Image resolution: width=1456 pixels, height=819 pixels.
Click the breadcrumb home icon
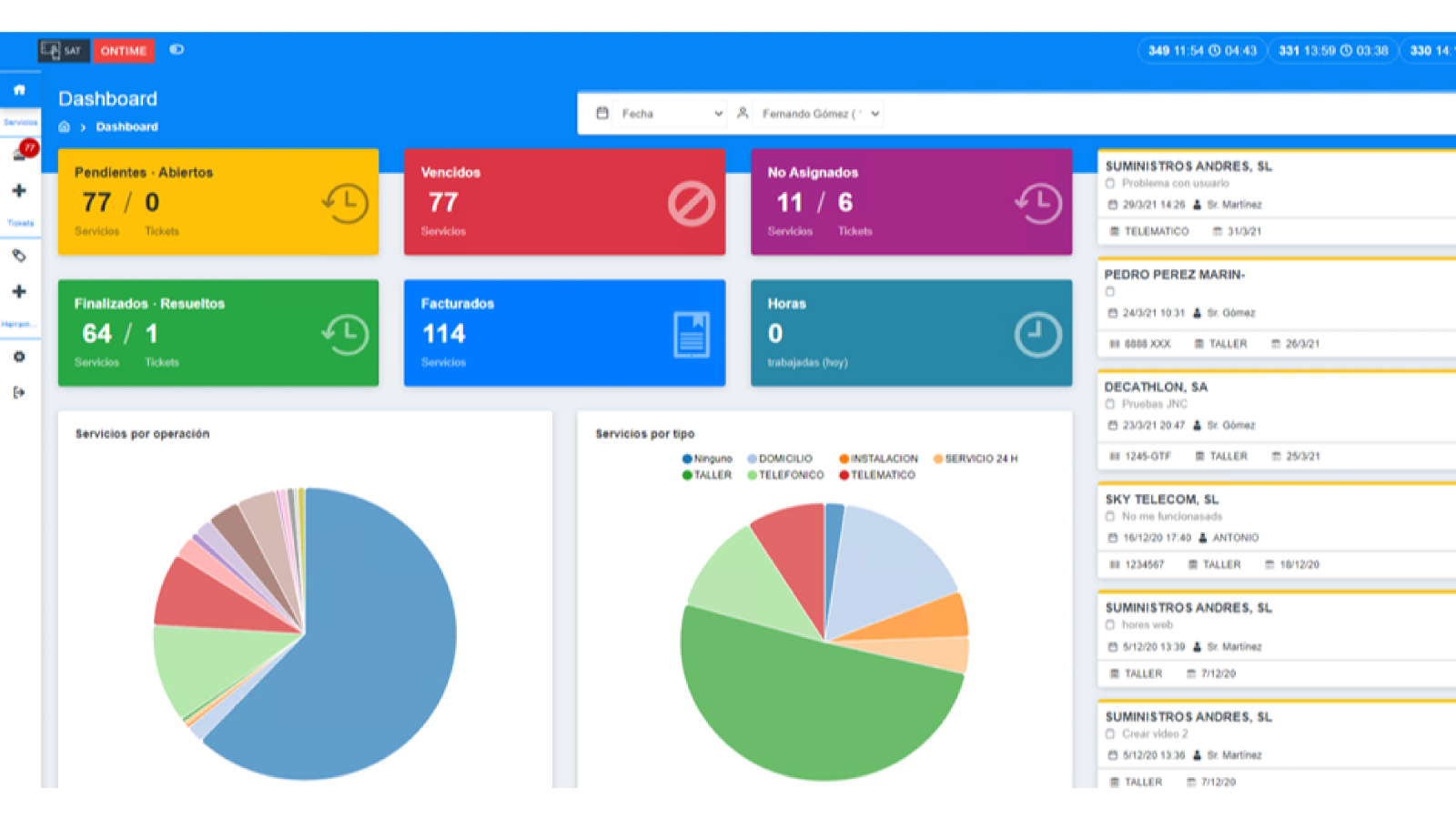point(65,127)
